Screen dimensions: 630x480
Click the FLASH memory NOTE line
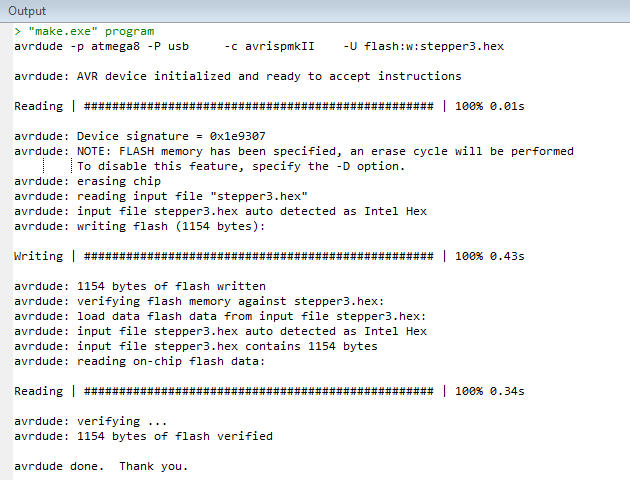(294, 151)
